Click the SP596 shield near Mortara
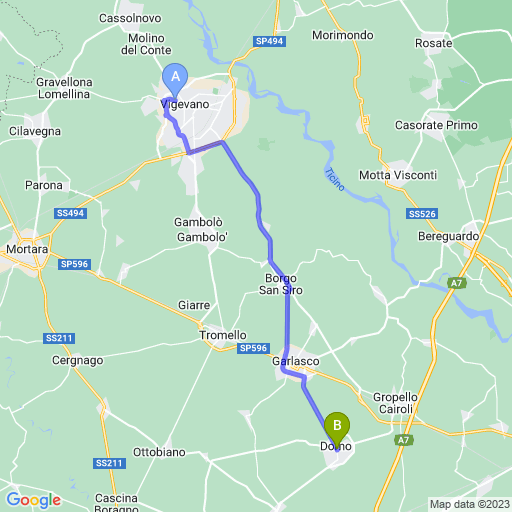 pos(74,264)
